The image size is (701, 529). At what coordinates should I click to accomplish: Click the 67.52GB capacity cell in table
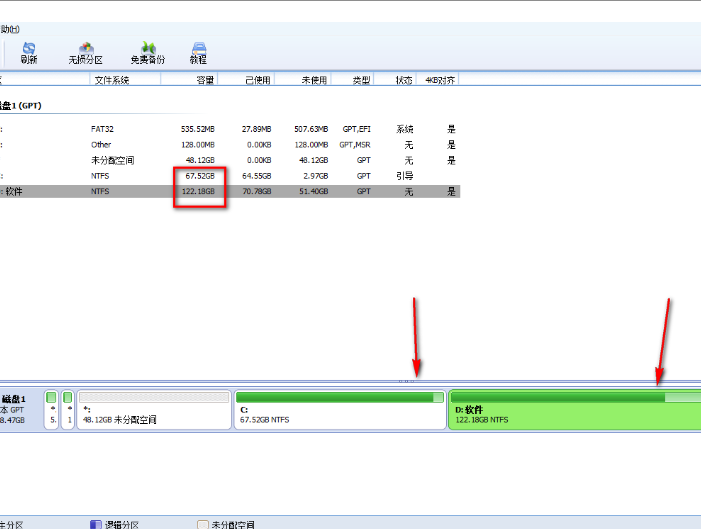(200, 176)
